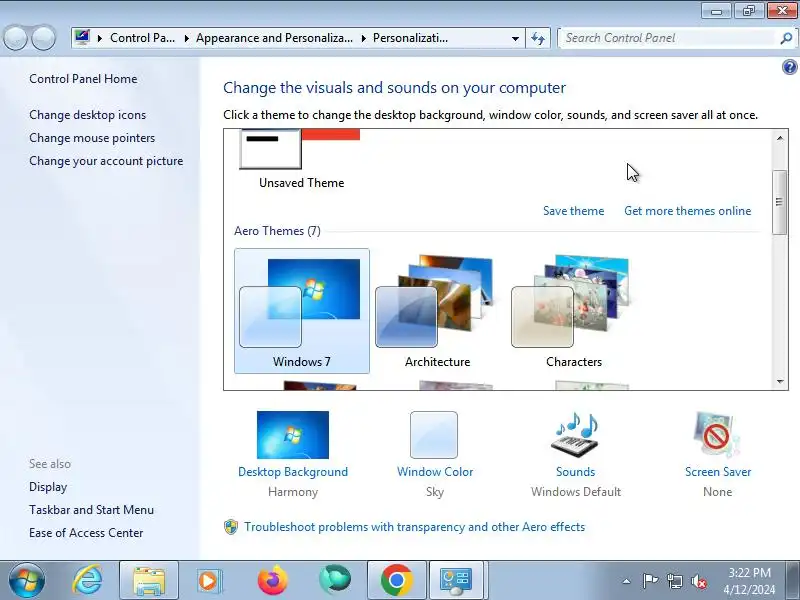Launch Internet Explorer from the taskbar
Screen dimensions: 800x600
[88, 580]
